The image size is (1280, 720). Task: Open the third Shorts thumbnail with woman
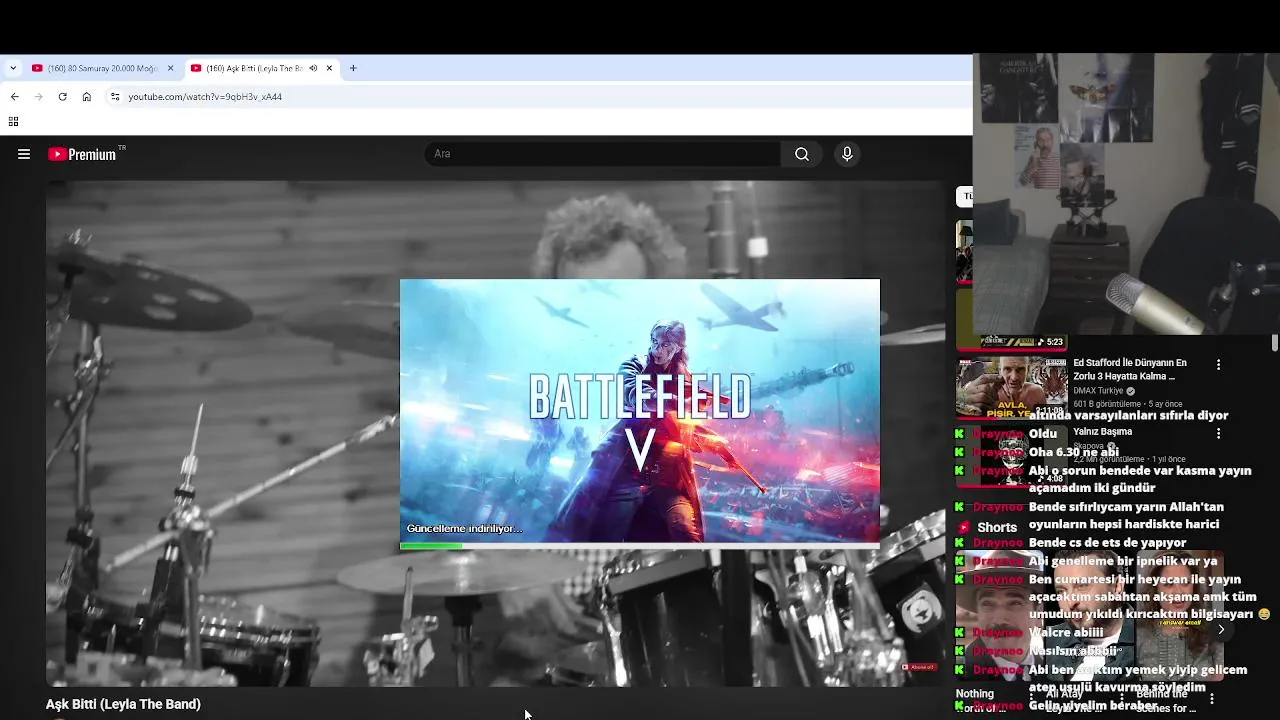(x=1179, y=618)
